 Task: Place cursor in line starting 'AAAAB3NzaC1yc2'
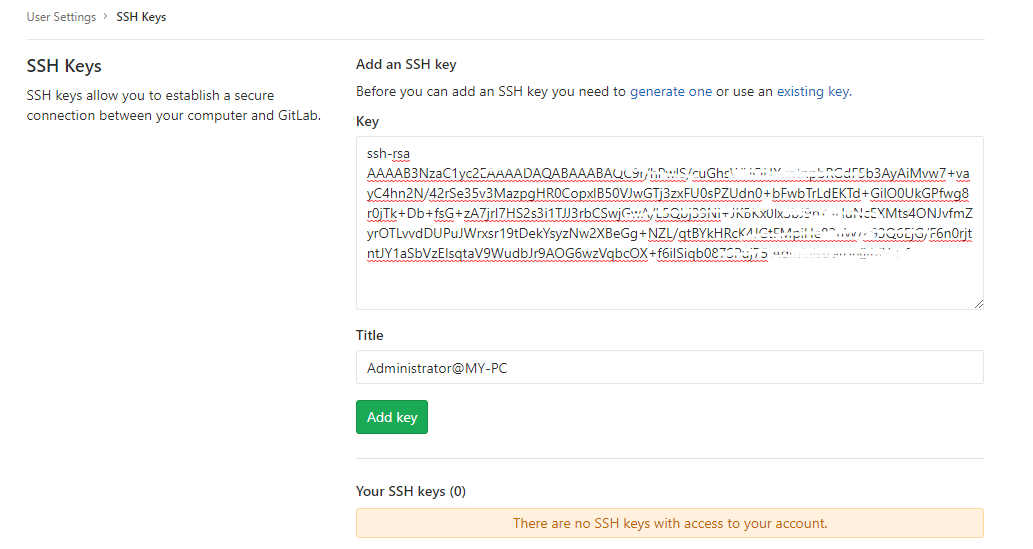pos(668,173)
